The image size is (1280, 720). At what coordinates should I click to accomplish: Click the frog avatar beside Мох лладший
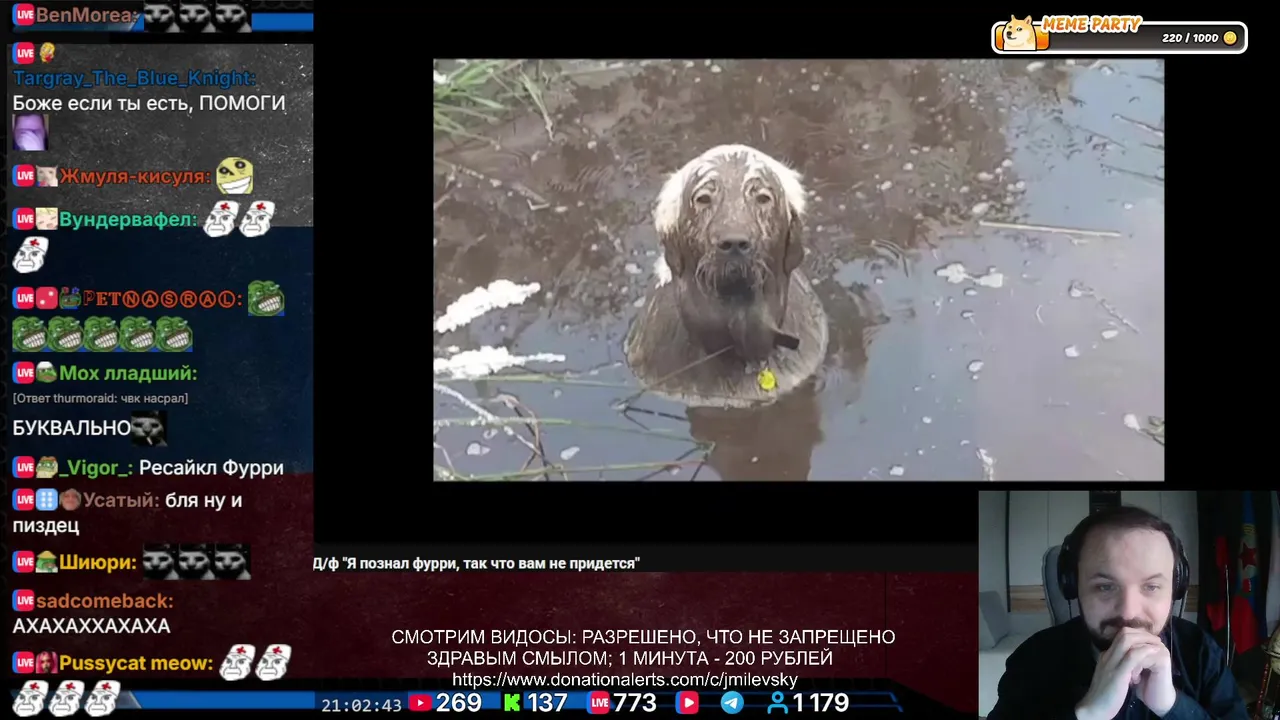coord(47,373)
